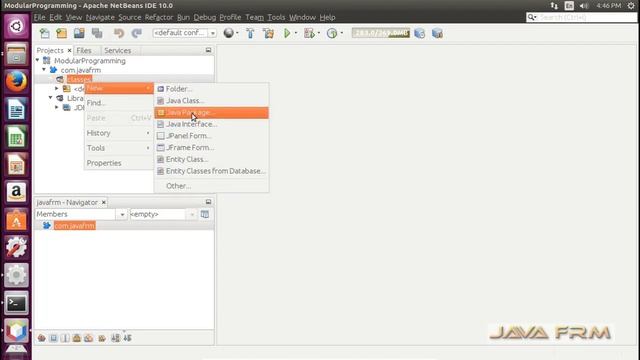Toggle Fully Qualified Names in Navigator
Viewport: 640px width, 360px height.
point(102,338)
